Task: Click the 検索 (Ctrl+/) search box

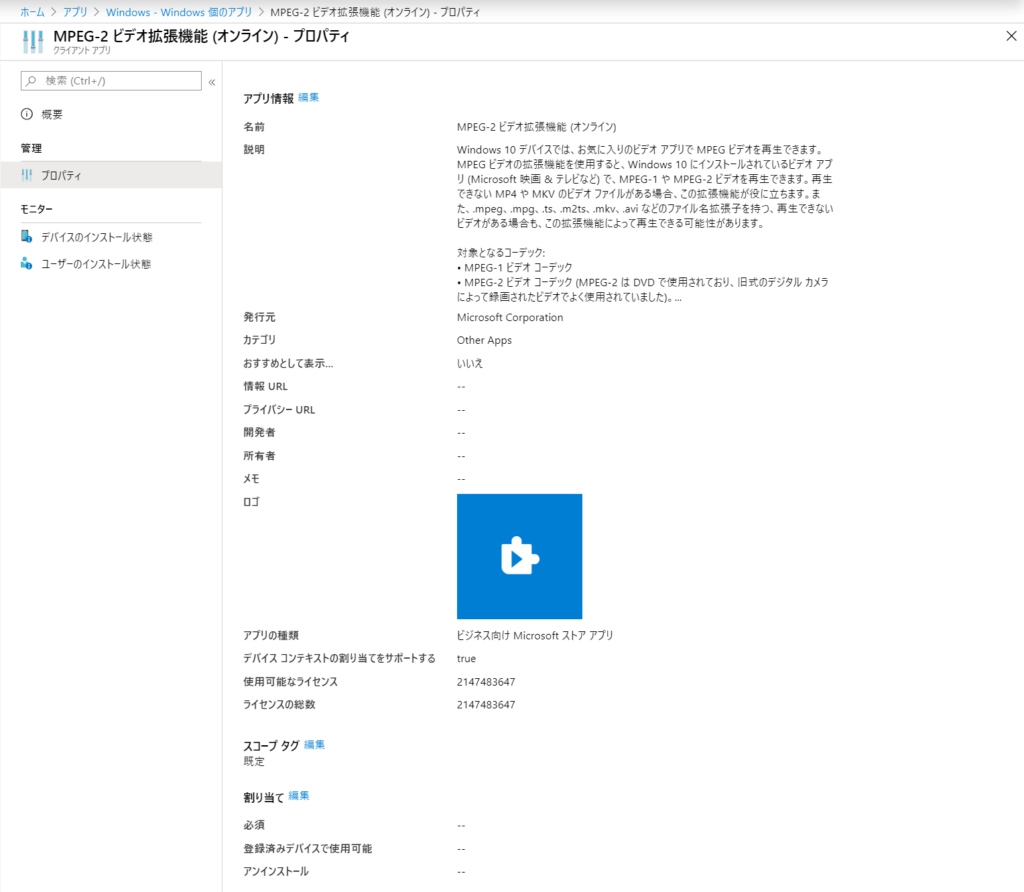Action: tap(111, 81)
